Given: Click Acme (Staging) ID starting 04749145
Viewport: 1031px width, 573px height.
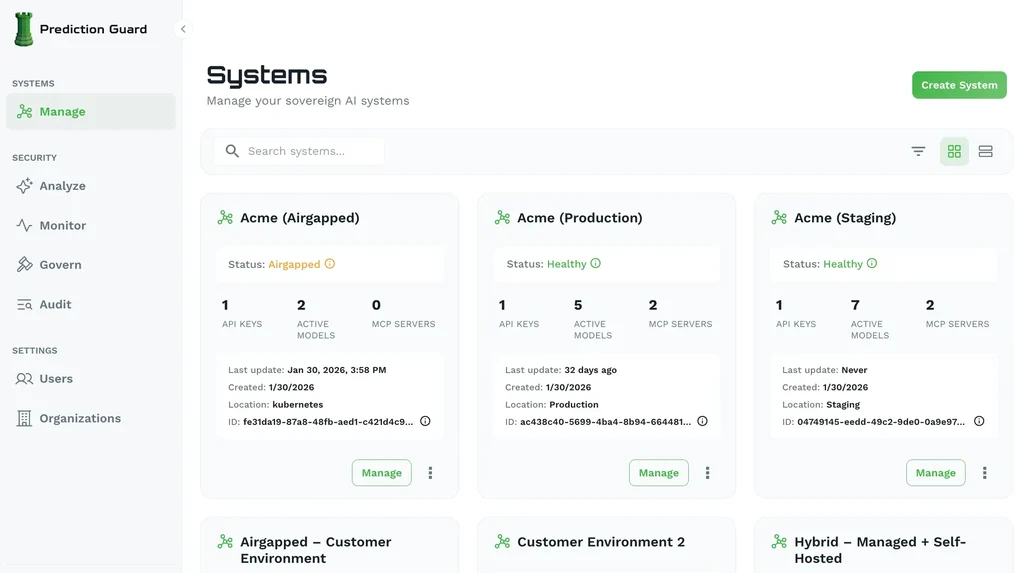Looking at the screenshot, I should point(880,422).
